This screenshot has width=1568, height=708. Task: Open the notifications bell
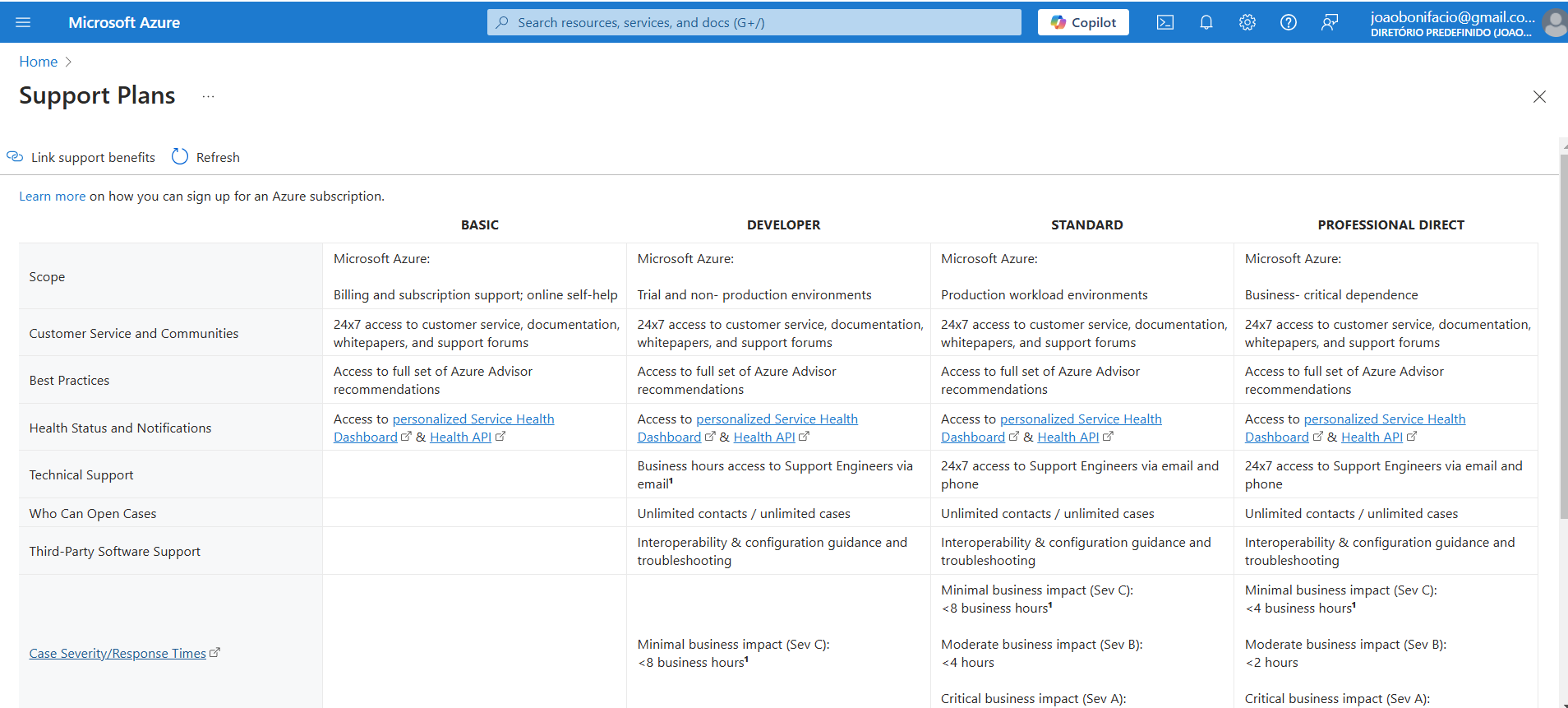tap(1206, 22)
